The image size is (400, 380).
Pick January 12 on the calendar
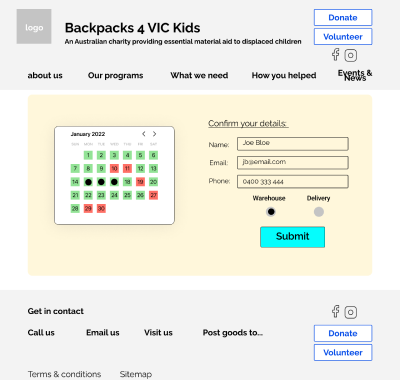(x=140, y=168)
